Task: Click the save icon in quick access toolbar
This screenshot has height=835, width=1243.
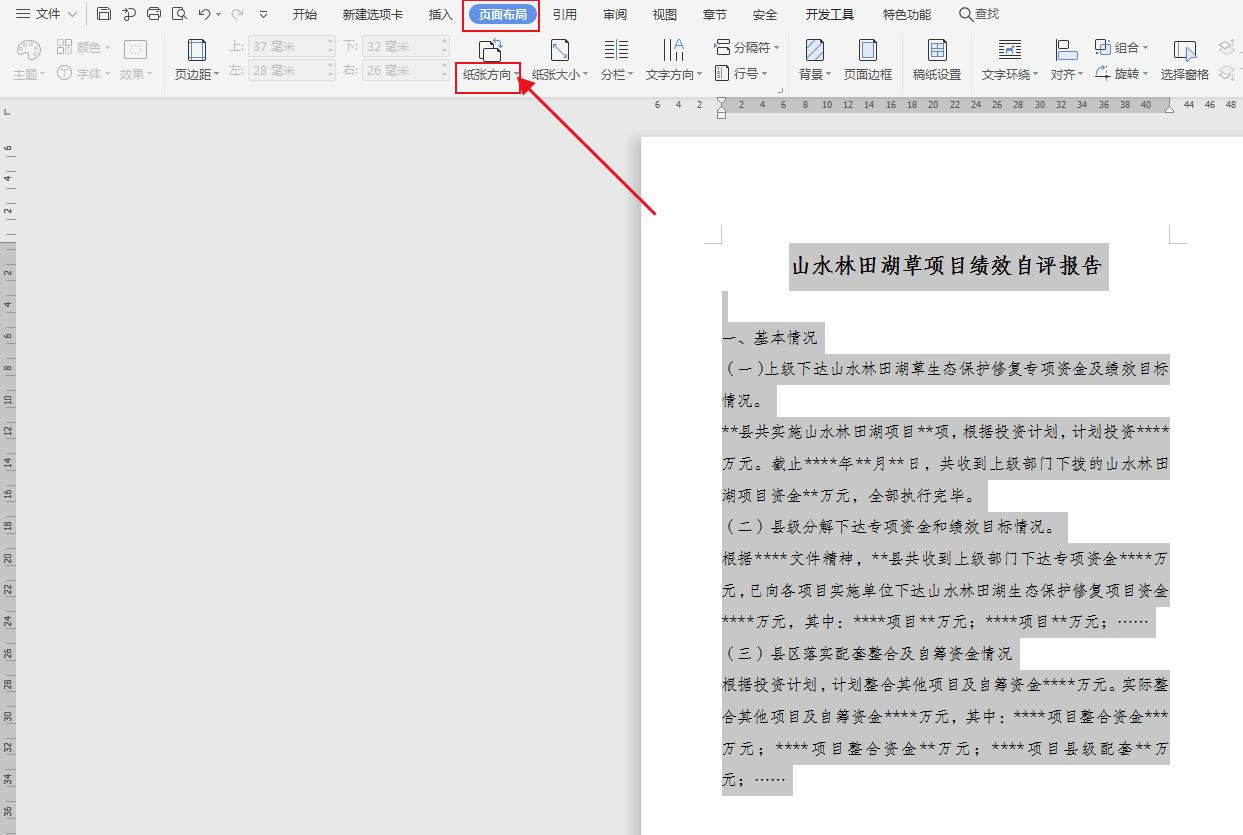Action: [x=104, y=13]
